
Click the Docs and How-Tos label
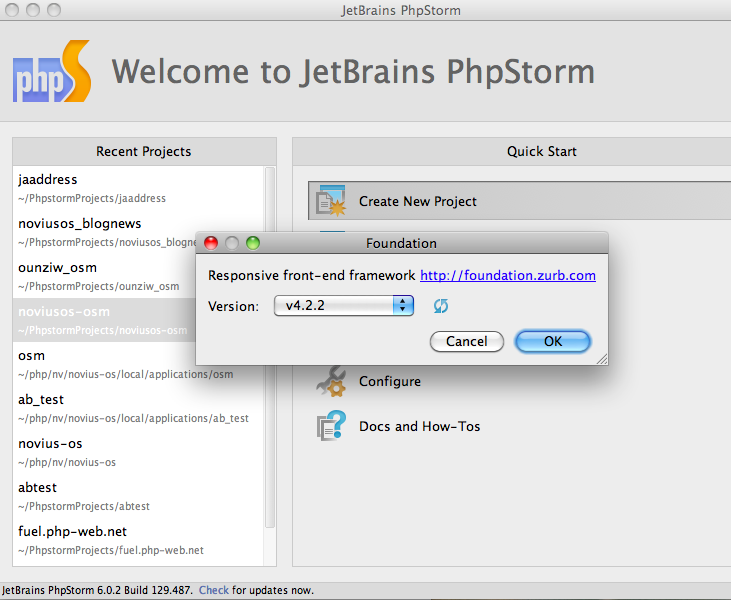point(420,426)
